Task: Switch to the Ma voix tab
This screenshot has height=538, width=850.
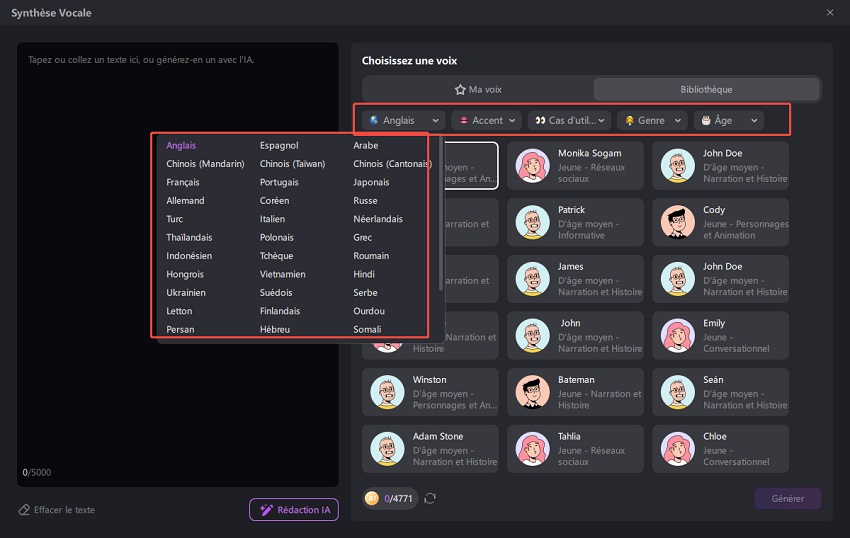Action: (x=478, y=89)
